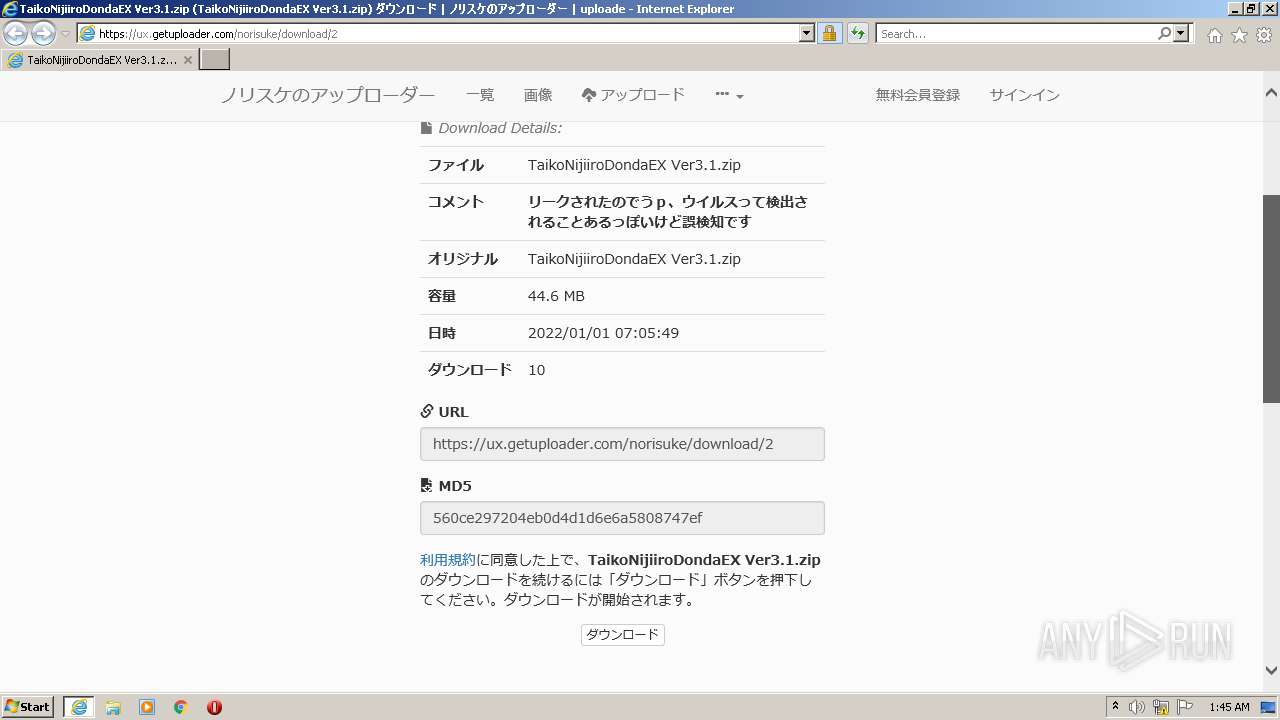Click the page scrollbar up arrow
The height and width of the screenshot is (720, 1280).
point(1271,93)
